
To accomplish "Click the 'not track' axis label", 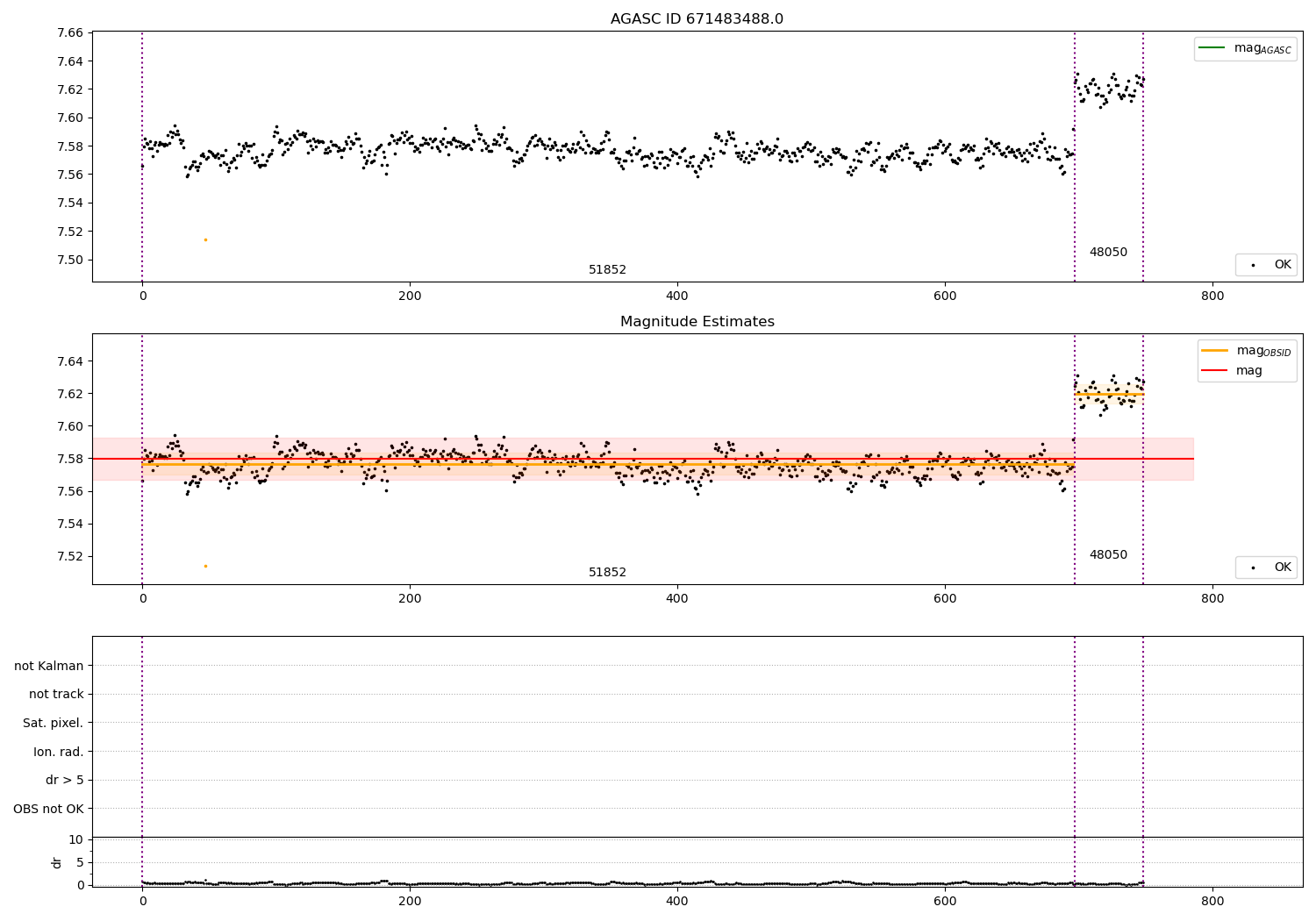I will (x=56, y=694).
